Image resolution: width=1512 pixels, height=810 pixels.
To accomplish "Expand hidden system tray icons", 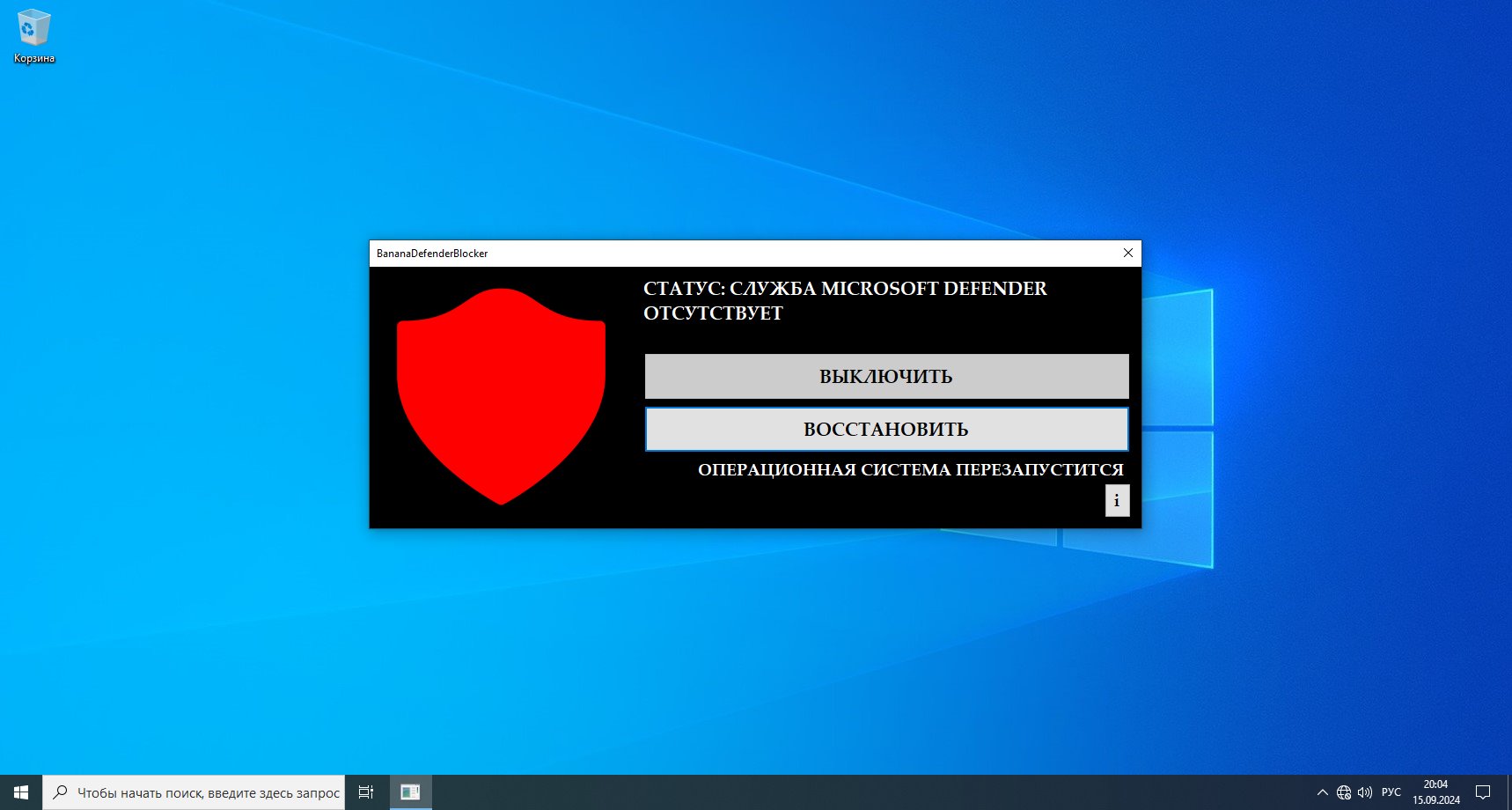I will pyautogui.click(x=1322, y=792).
